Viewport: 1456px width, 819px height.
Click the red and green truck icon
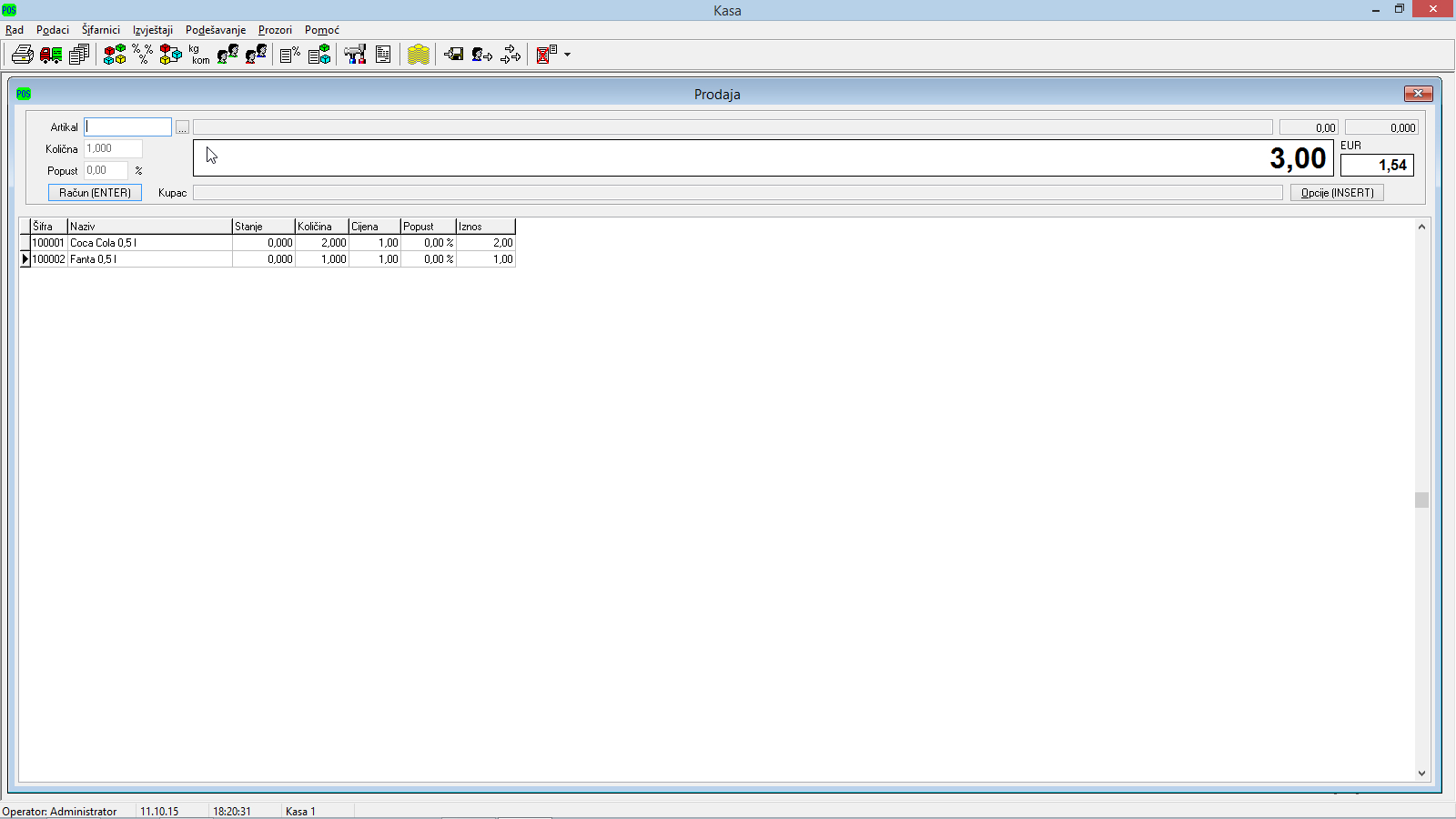pyautogui.click(x=51, y=55)
